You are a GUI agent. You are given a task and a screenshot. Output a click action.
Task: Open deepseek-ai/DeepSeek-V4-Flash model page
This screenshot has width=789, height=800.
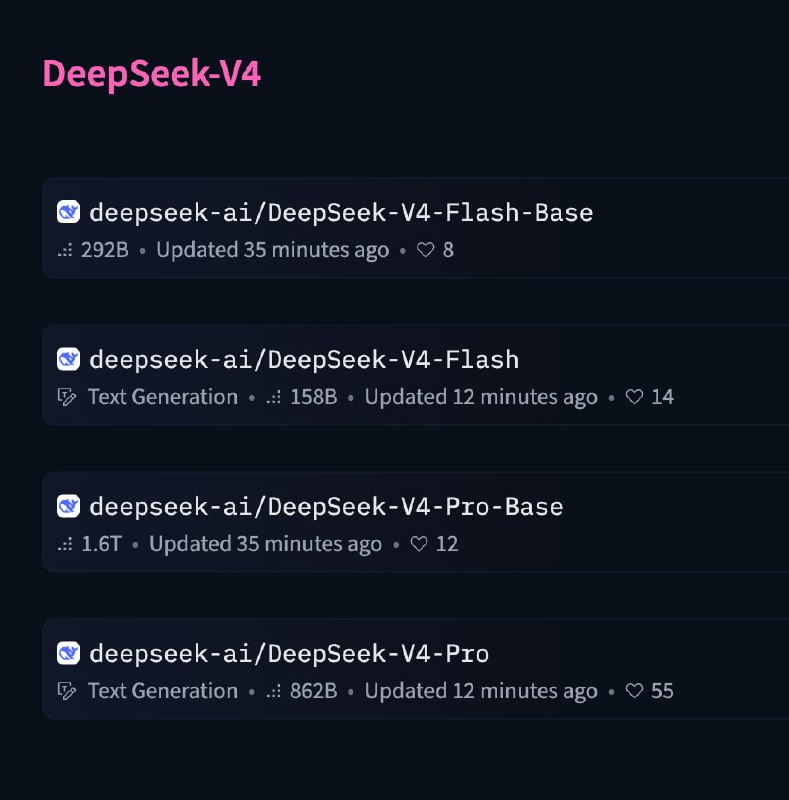[x=304, y=359]
